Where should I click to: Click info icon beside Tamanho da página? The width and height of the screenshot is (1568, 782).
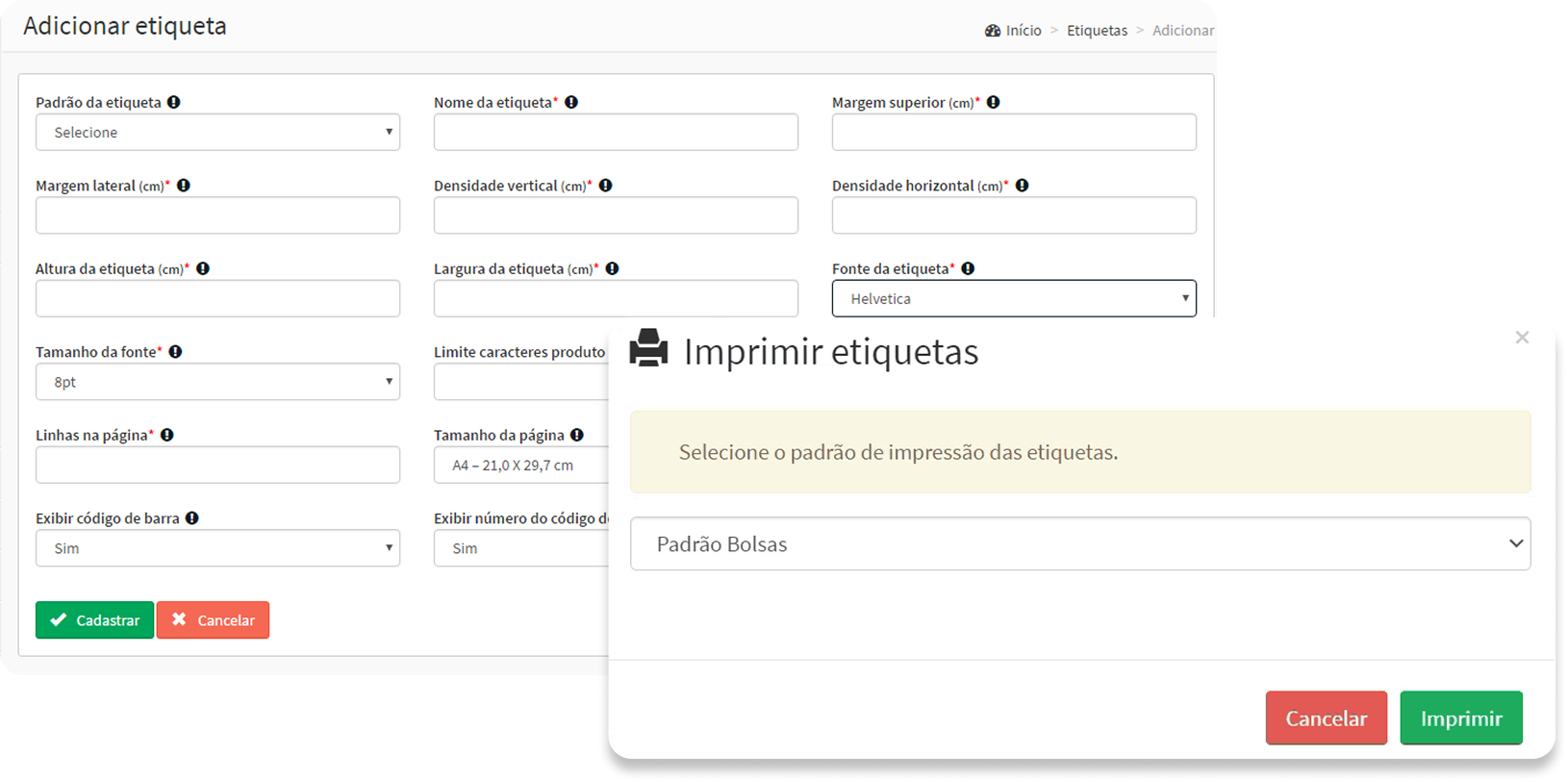(x=577, y=435)
